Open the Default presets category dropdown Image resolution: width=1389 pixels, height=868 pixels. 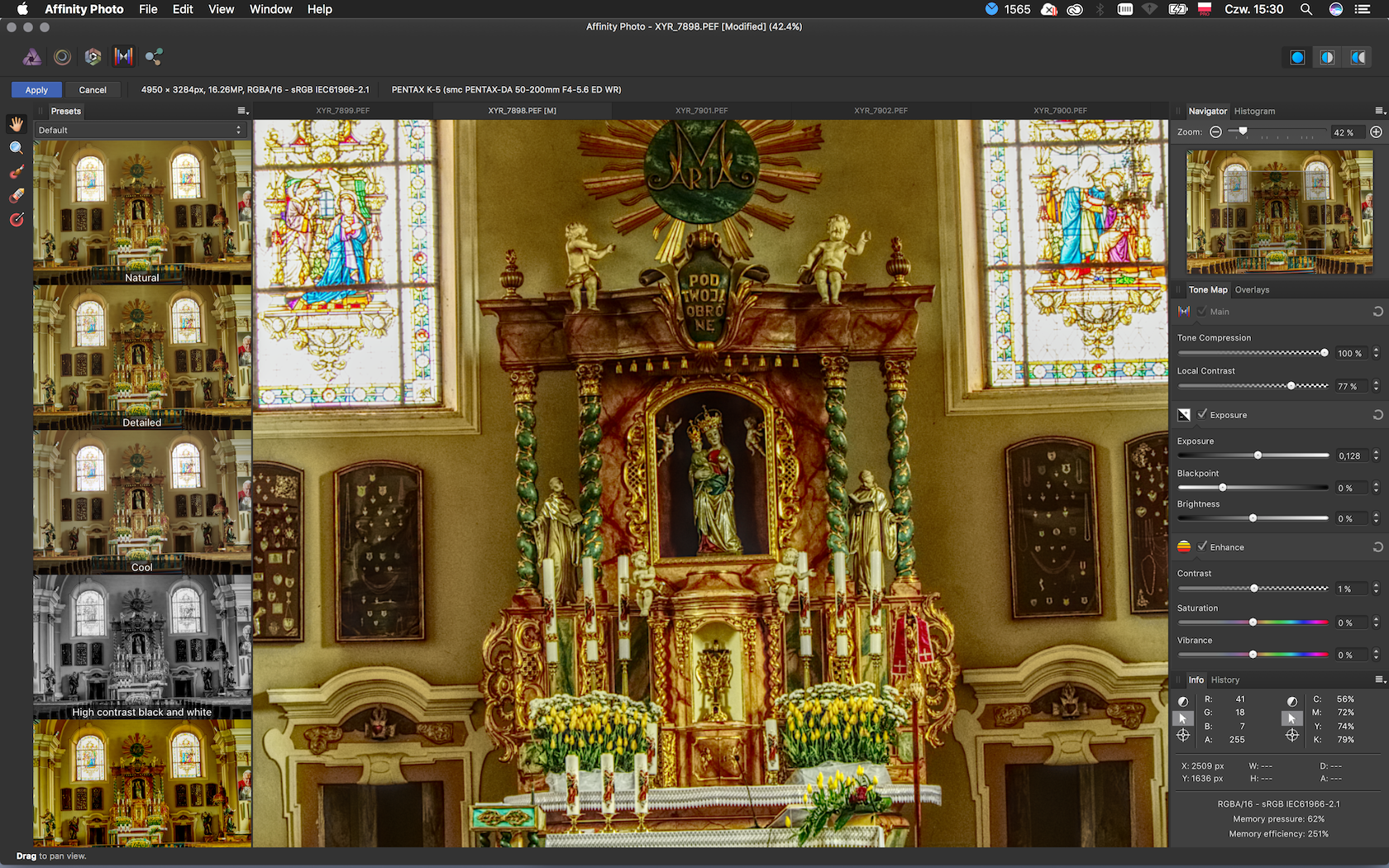point(140,130)
